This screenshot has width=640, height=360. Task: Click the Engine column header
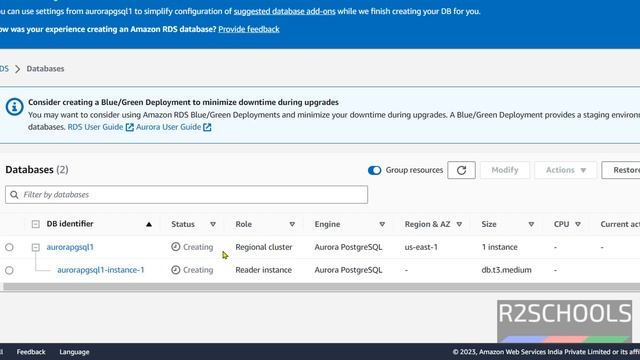[327, 224]
